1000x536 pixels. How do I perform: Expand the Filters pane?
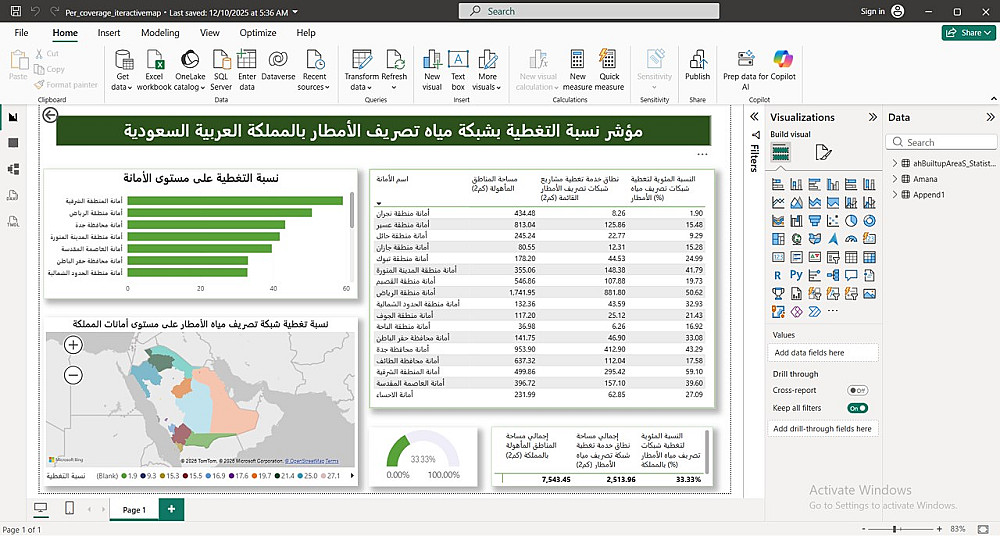pyautogui.click(x=754, y=117)
